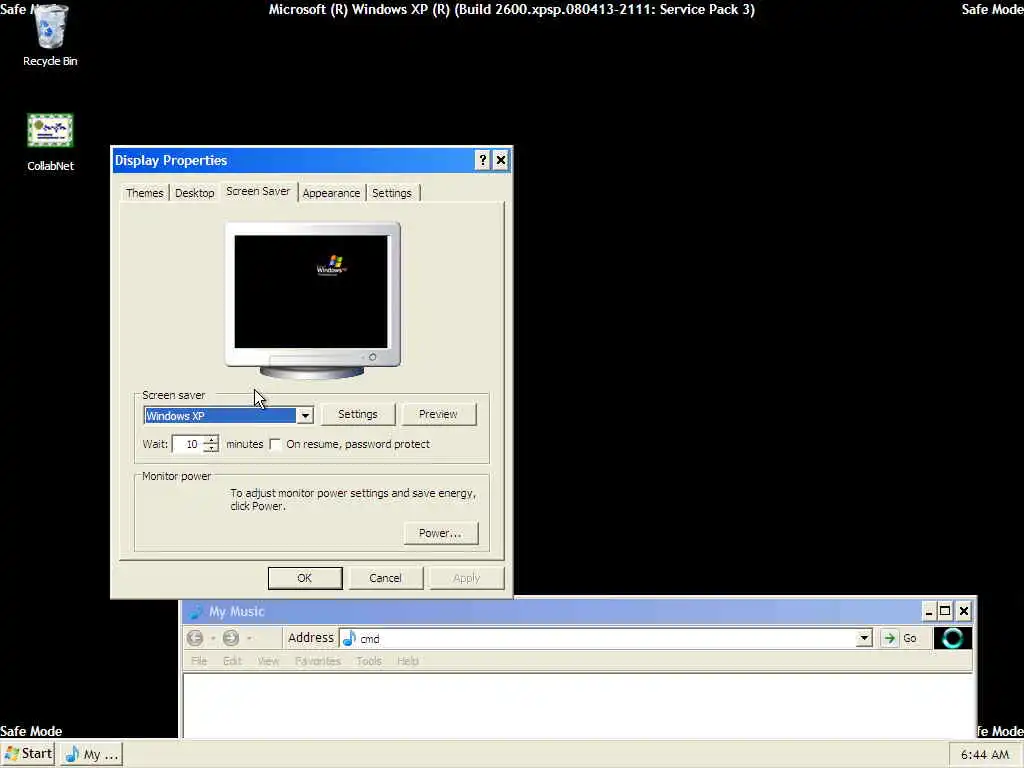Open monitor Power settings button
This screenshot has width=1024, height=768.
(441, 533)
